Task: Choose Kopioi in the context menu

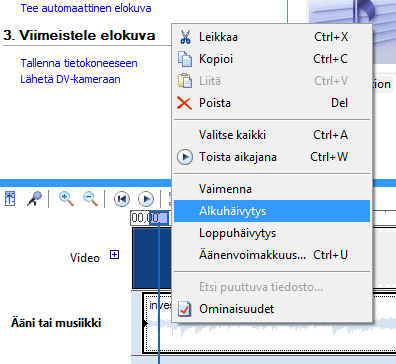Action: coord(272,59)
